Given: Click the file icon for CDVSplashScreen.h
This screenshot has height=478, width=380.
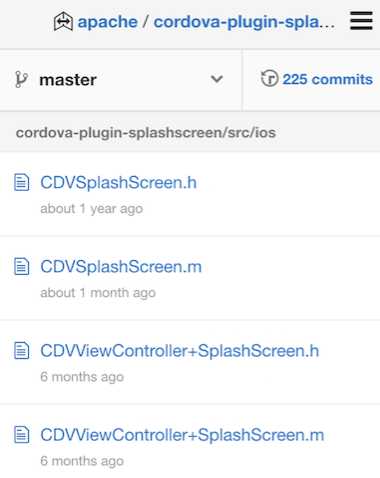Looking at the screenshot, I should coord(22,182).
